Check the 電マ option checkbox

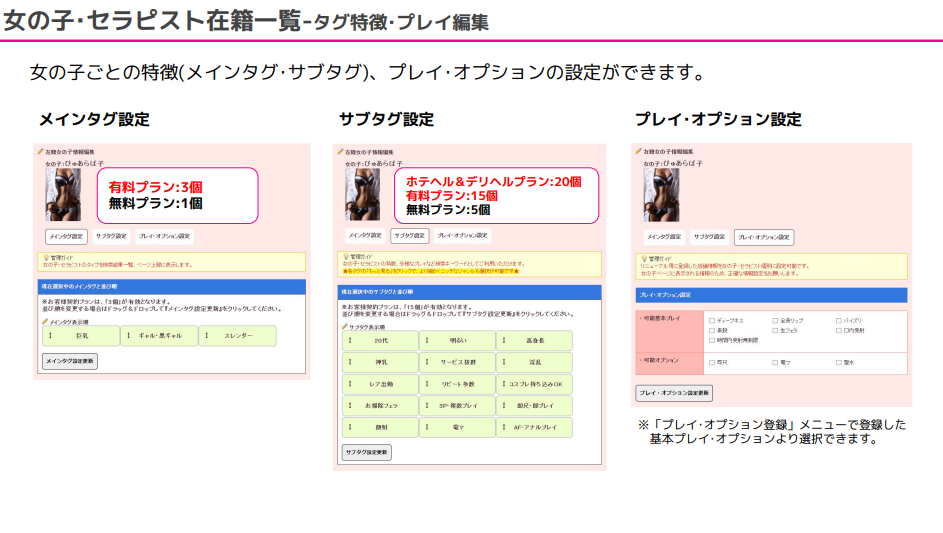point(775,362)
